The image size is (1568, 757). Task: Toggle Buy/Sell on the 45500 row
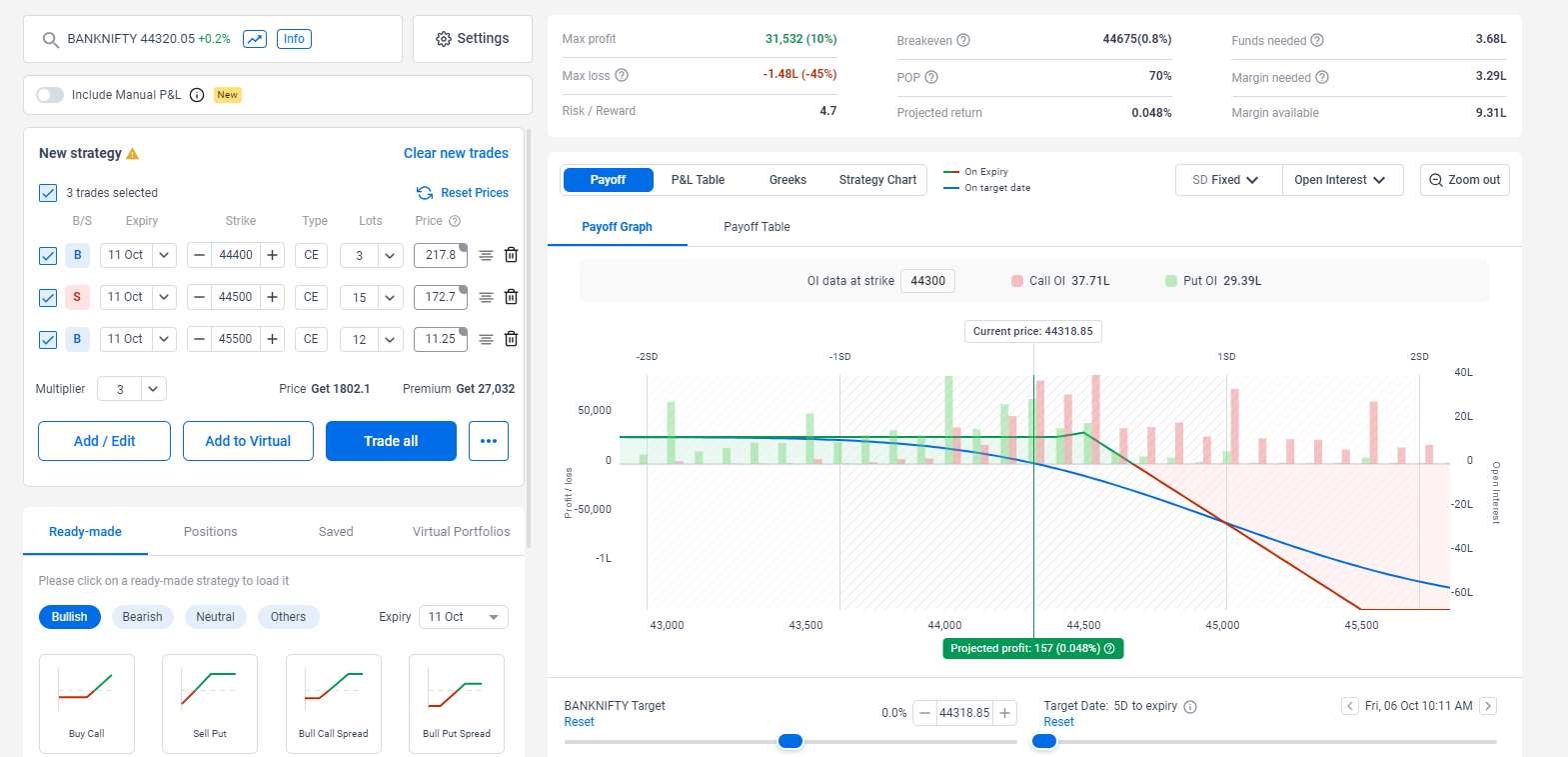click(77, 339)
